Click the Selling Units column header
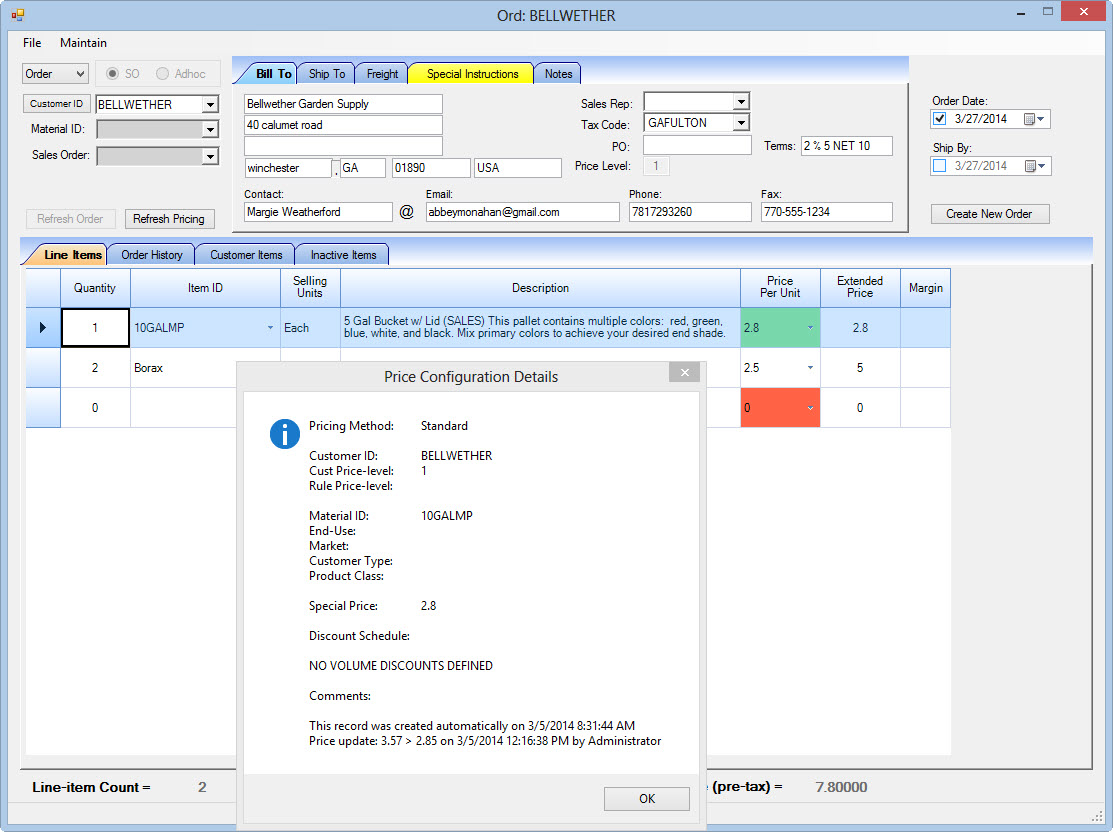 [310, 288]
